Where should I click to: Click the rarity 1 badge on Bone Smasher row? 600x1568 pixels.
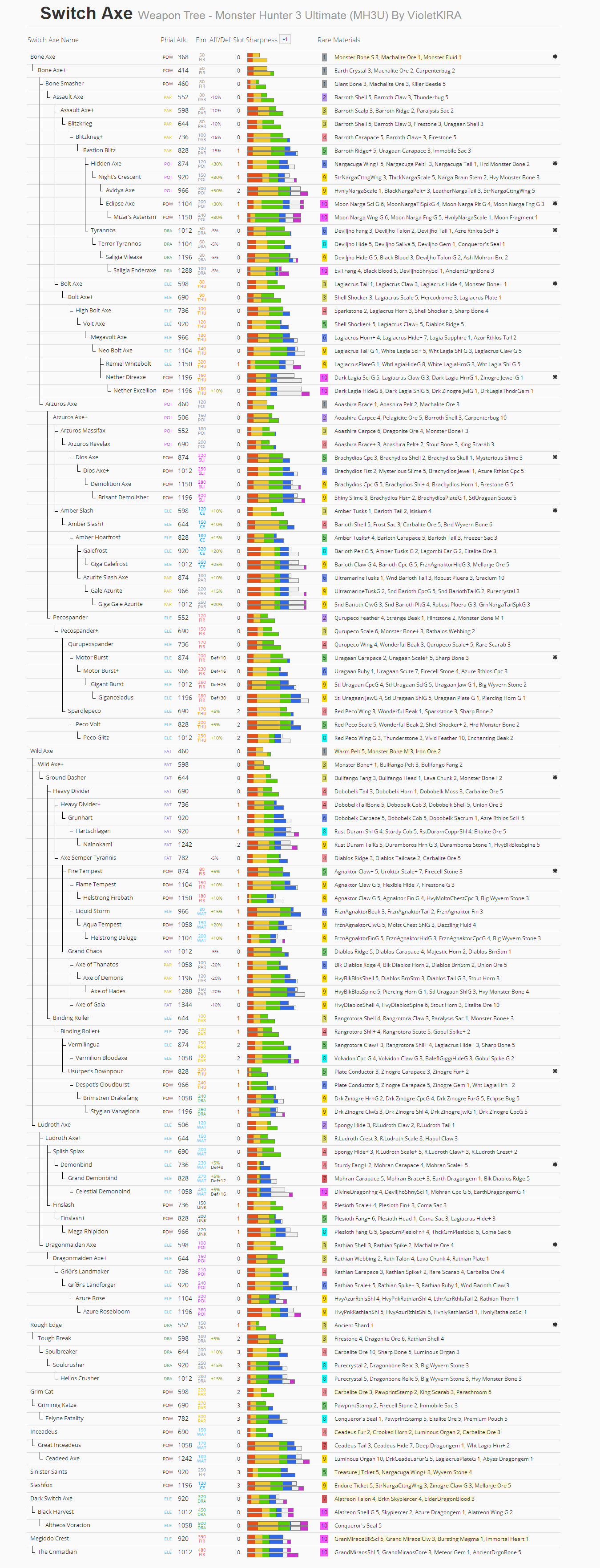coord(324,84)
